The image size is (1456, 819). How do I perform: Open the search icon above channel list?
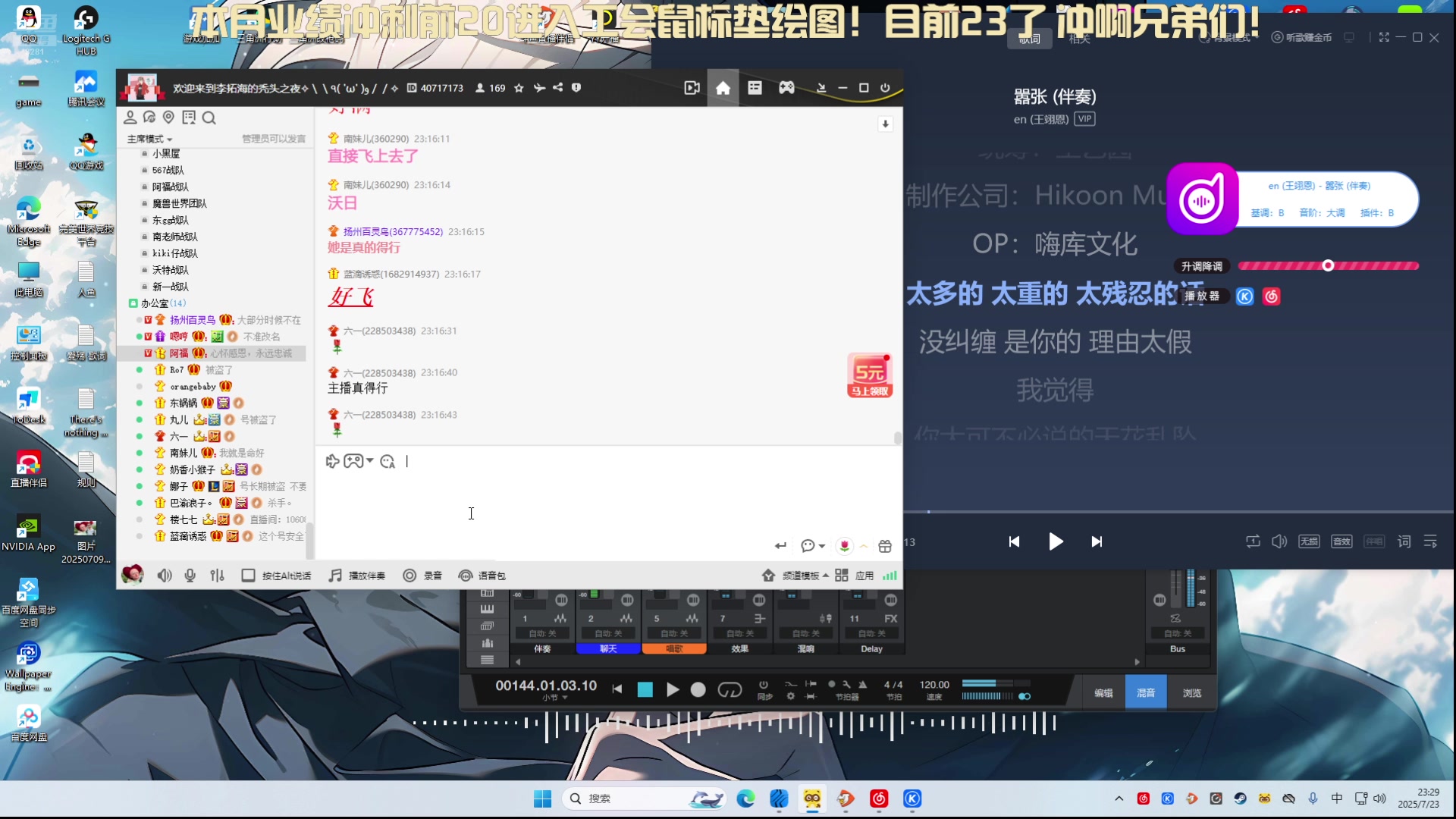coord(209,118)
